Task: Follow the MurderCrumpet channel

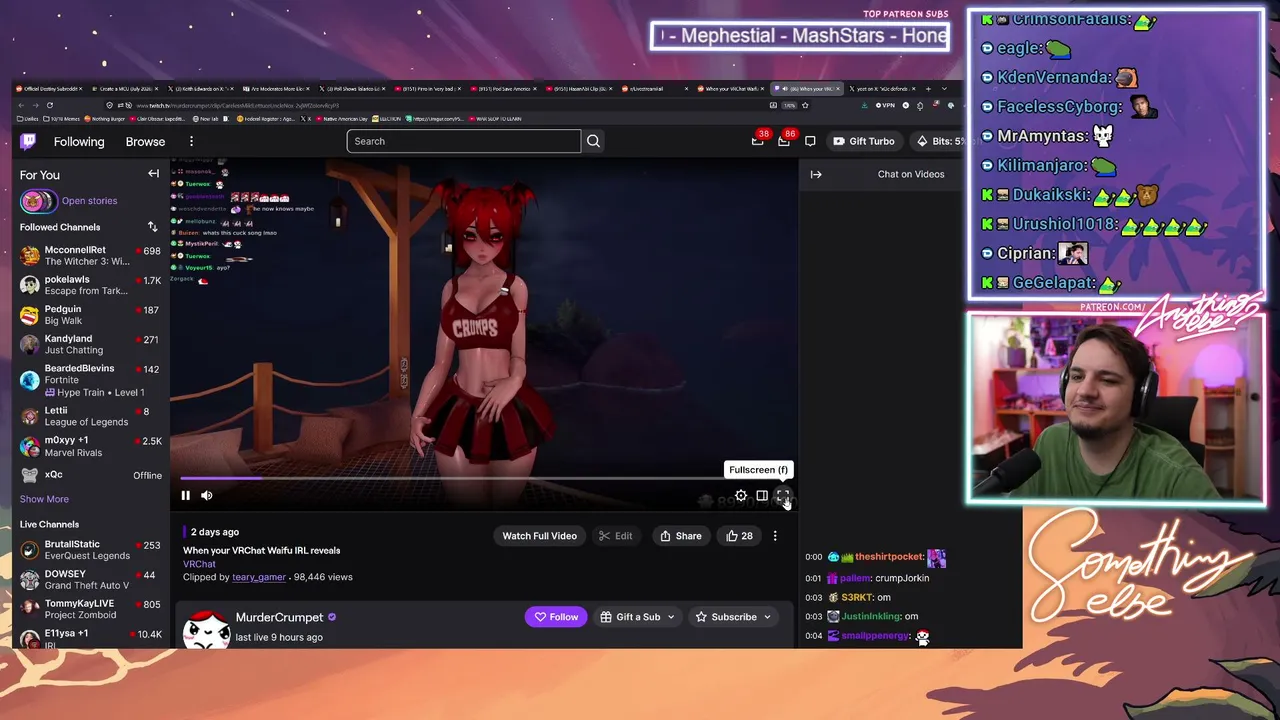Action: [556, 617]
